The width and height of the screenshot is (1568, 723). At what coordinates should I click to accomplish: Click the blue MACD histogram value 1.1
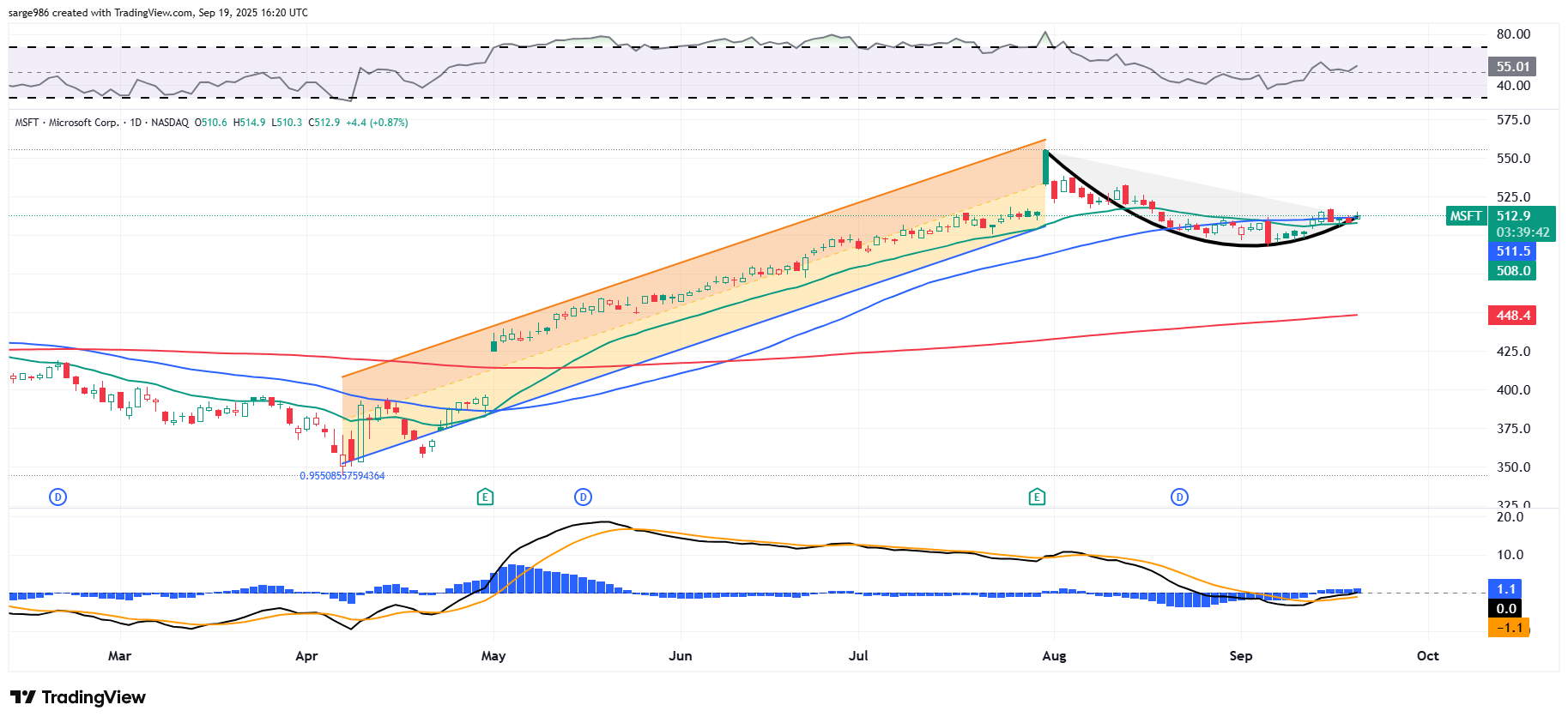(x=1505, y=589)
